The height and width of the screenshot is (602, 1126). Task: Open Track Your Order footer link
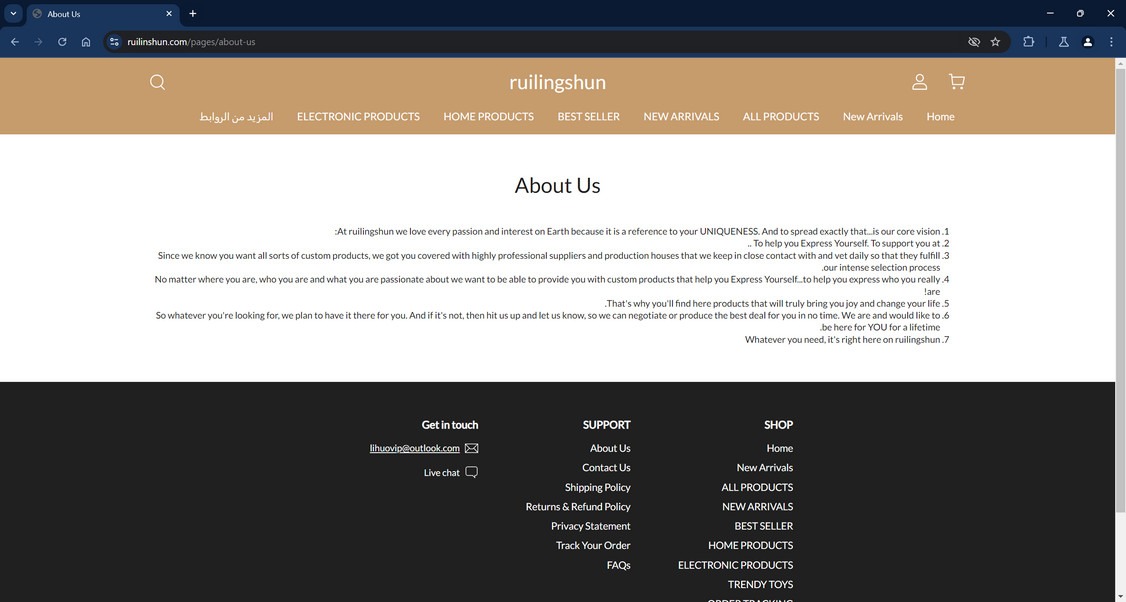[593, 545]
